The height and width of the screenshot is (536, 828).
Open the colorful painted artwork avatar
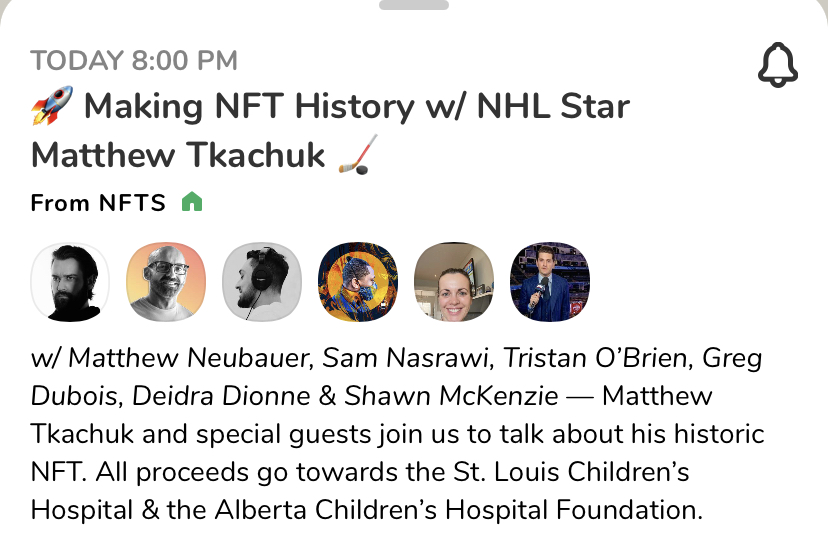coord(358,284)
